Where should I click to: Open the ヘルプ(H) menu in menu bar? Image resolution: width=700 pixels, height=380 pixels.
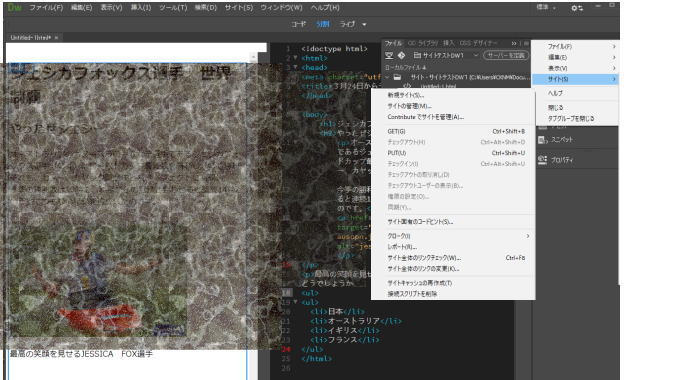pos(325,8)
